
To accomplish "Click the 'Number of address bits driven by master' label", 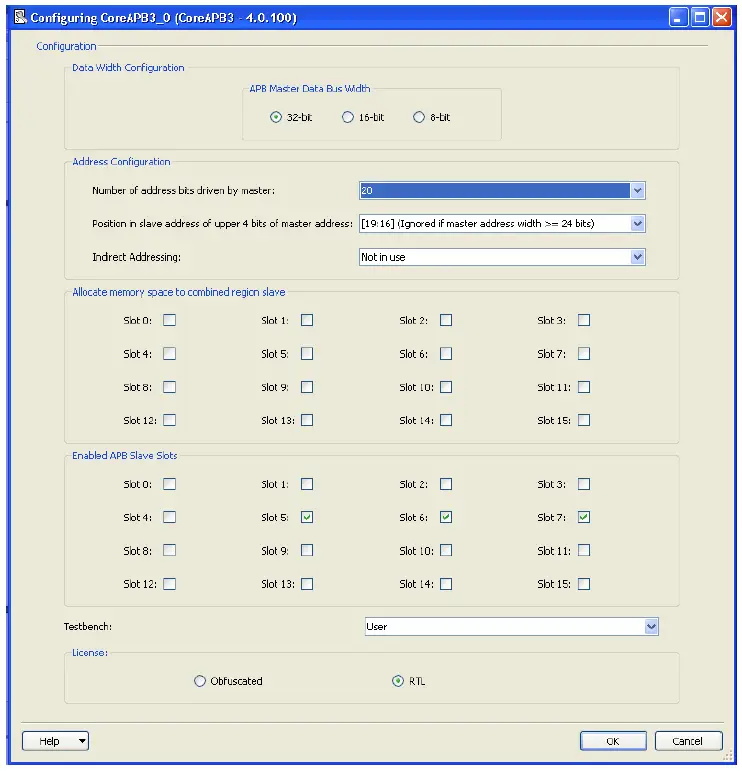I will click(183, 190).
